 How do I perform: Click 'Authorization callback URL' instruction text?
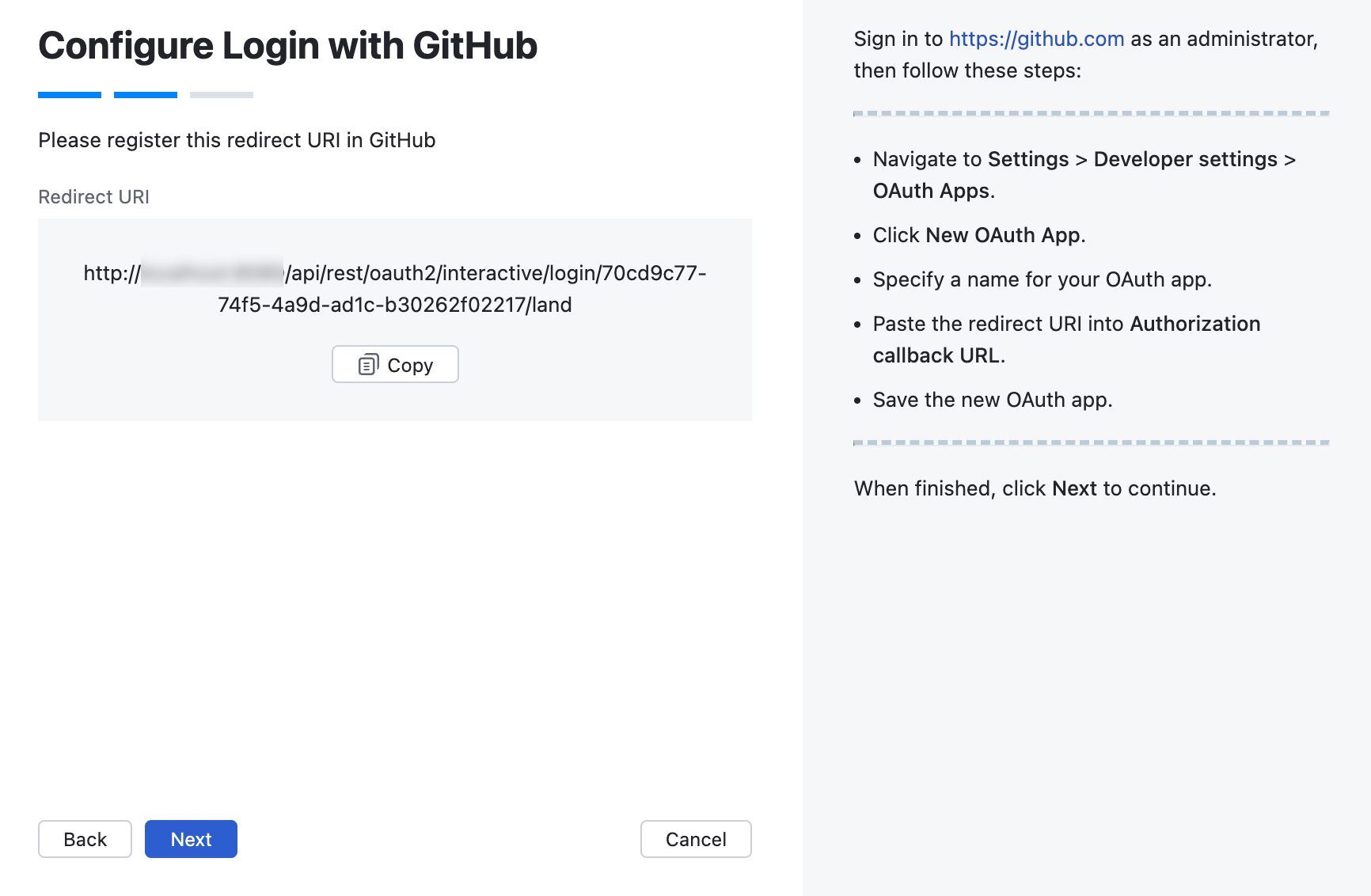click(x=1066, y=340)
